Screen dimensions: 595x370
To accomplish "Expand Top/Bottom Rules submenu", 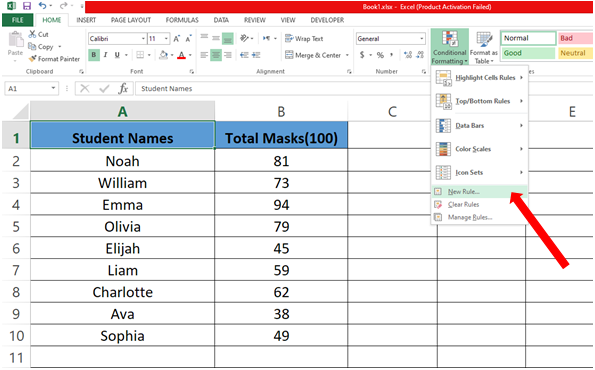I will point(480,101).
